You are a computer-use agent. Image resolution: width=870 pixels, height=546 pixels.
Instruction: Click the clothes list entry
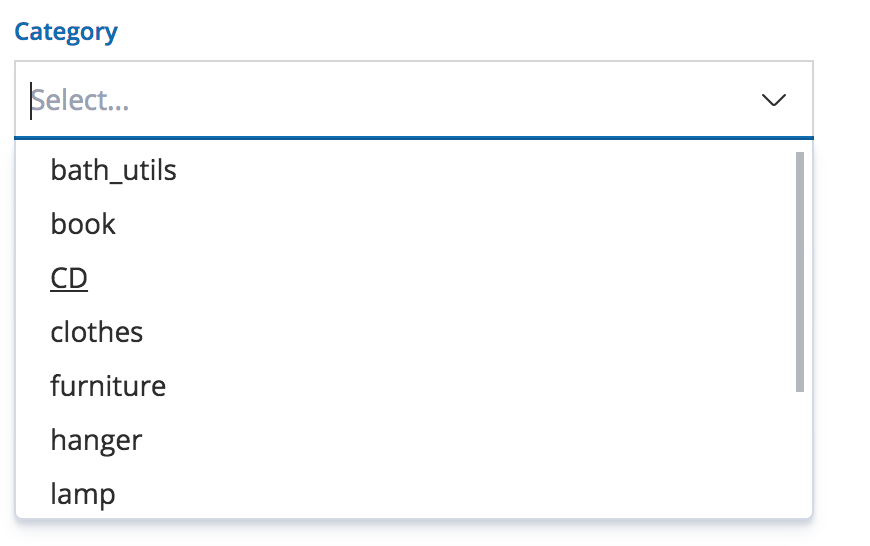tap(97, 332)
